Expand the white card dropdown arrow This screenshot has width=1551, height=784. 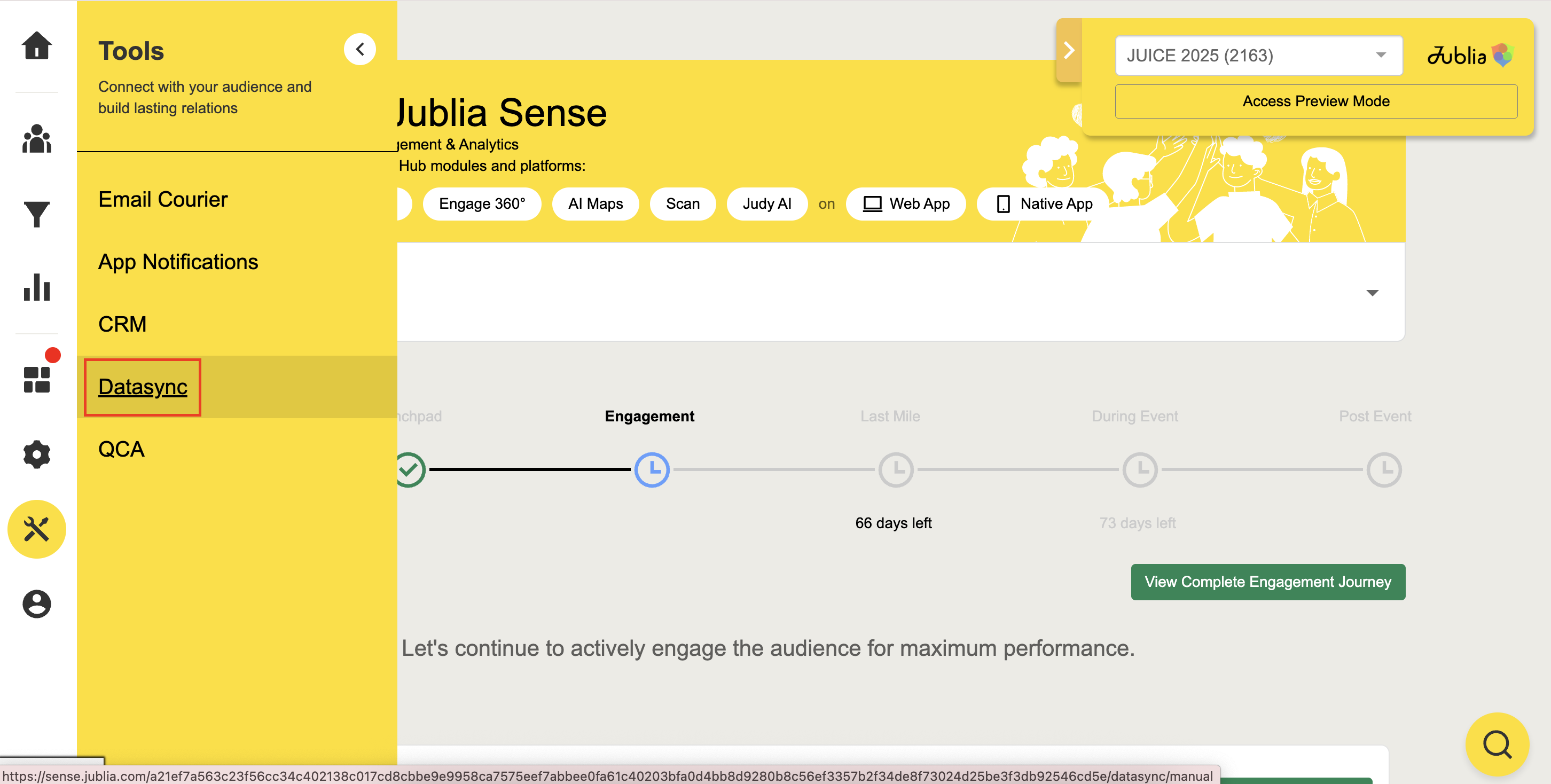tap(1372, 293)
